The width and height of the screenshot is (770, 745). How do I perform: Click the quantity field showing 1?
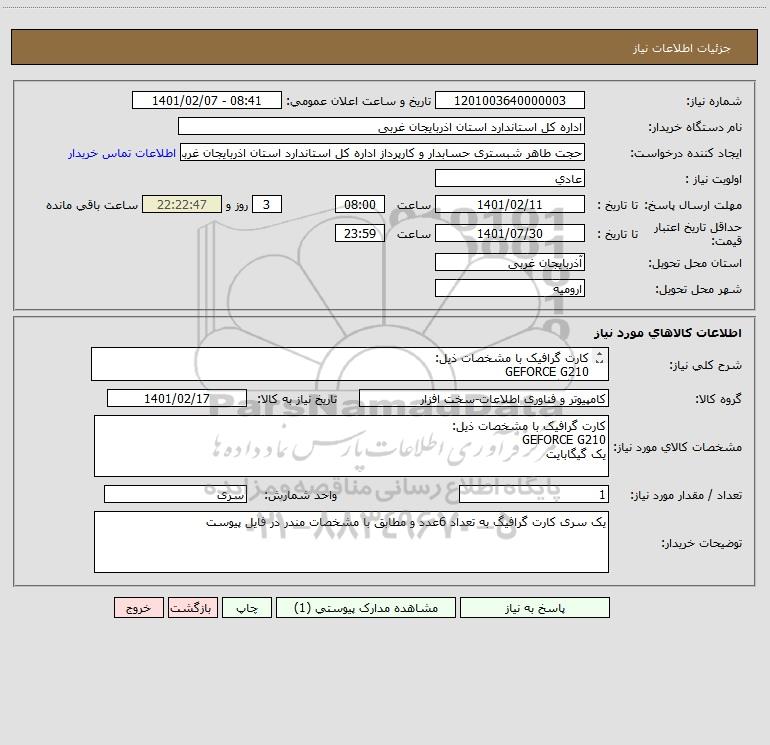pos(534,495)
